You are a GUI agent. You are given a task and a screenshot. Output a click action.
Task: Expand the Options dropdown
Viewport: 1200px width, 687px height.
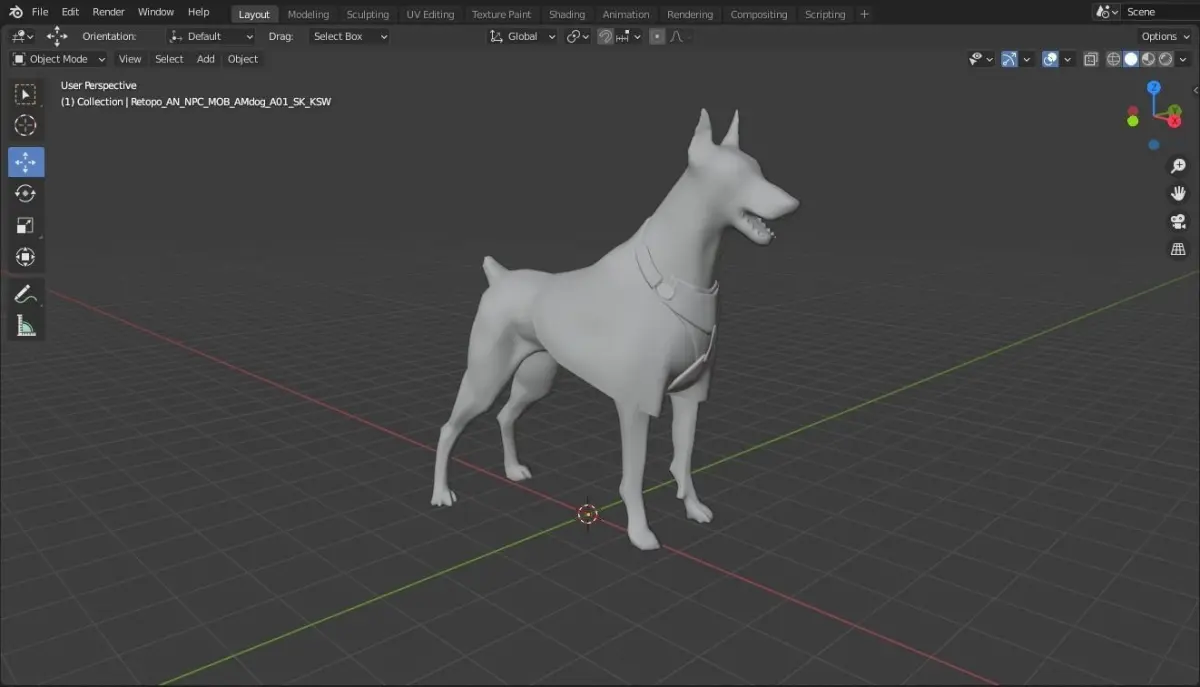(x=1166, y=36)
